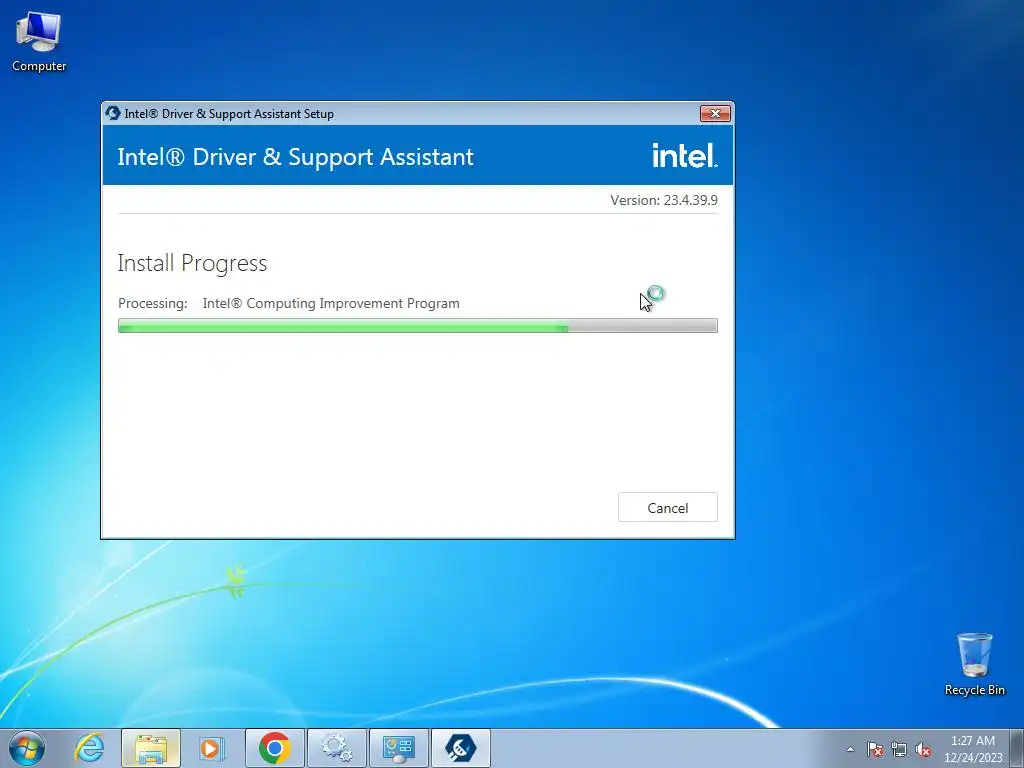Click the setup icon in title bar
The image size is (1024, 768).
[113, 113]
